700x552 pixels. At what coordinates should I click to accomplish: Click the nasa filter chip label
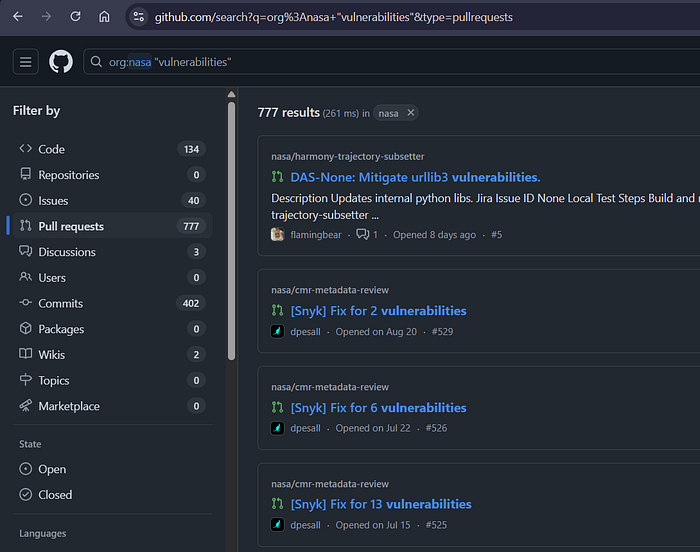coord(388,113)
